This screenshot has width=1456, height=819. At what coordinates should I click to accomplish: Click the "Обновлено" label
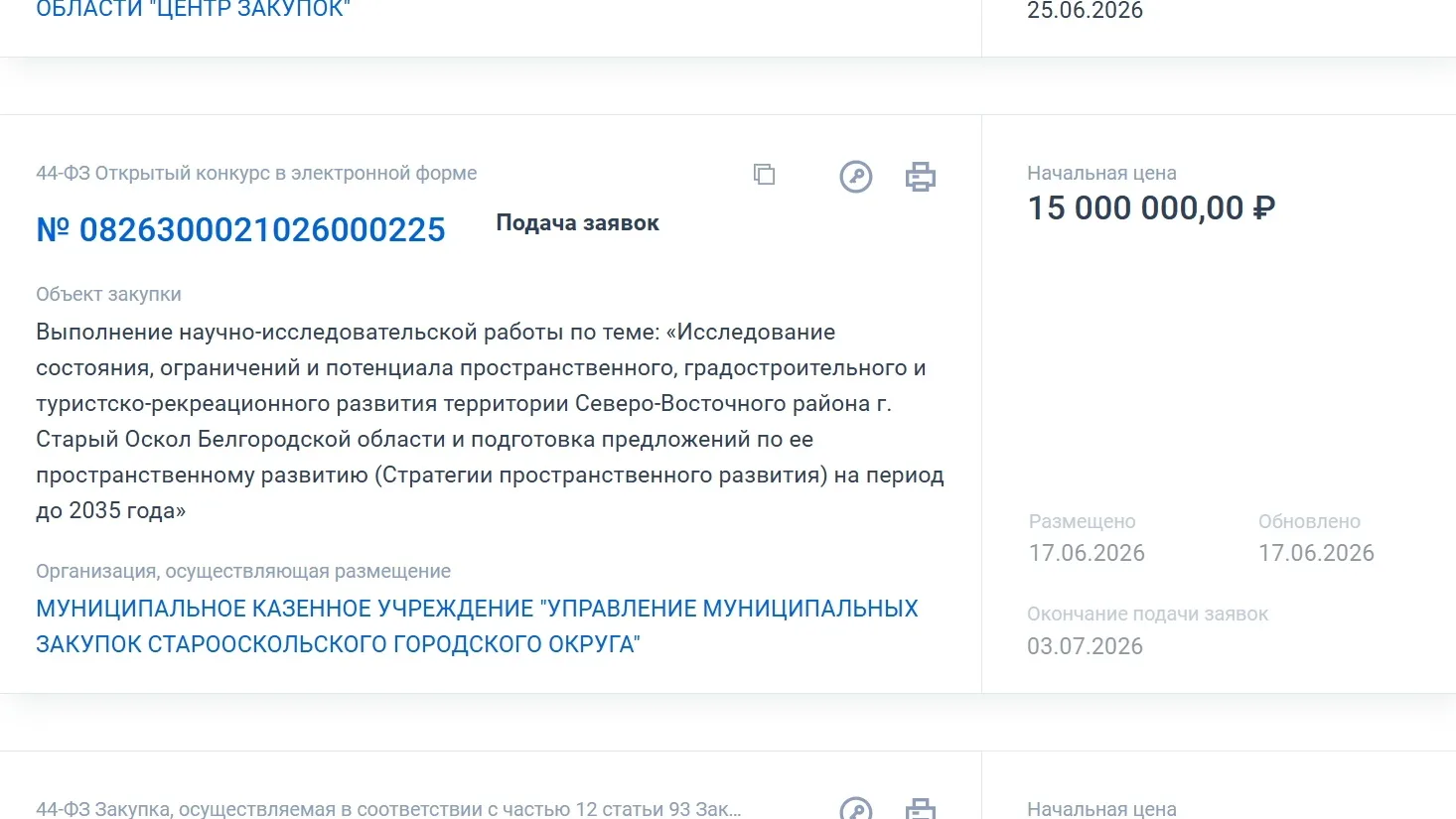coord(1309,521)
